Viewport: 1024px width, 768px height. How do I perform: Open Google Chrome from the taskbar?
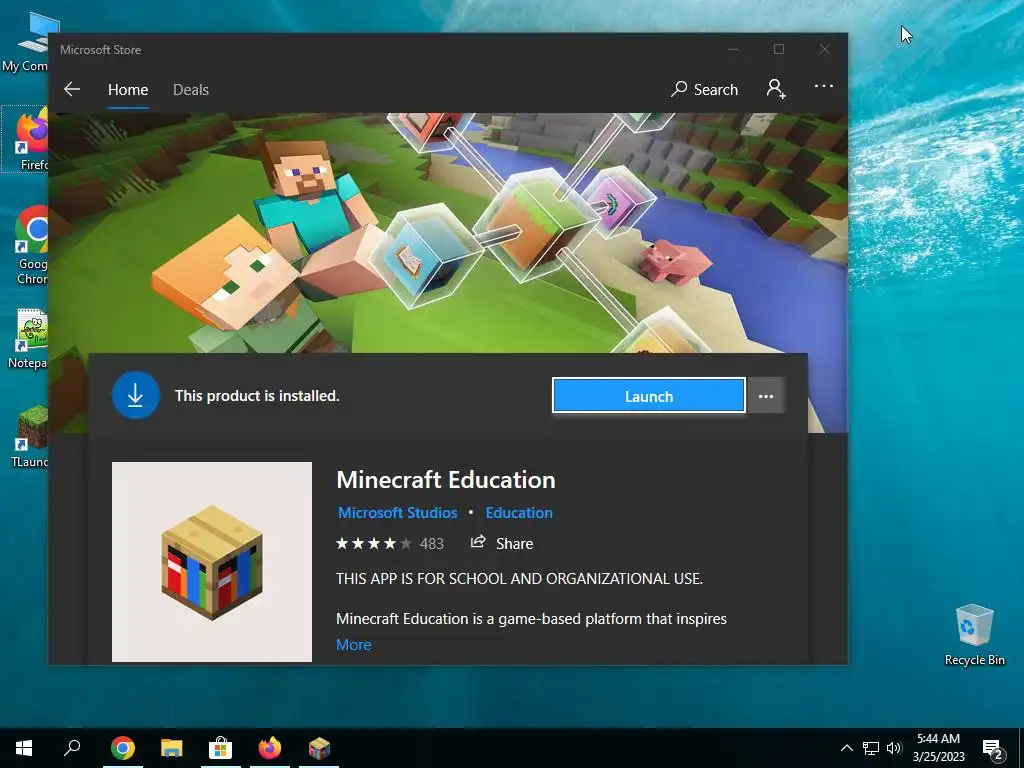pos(123,748)
